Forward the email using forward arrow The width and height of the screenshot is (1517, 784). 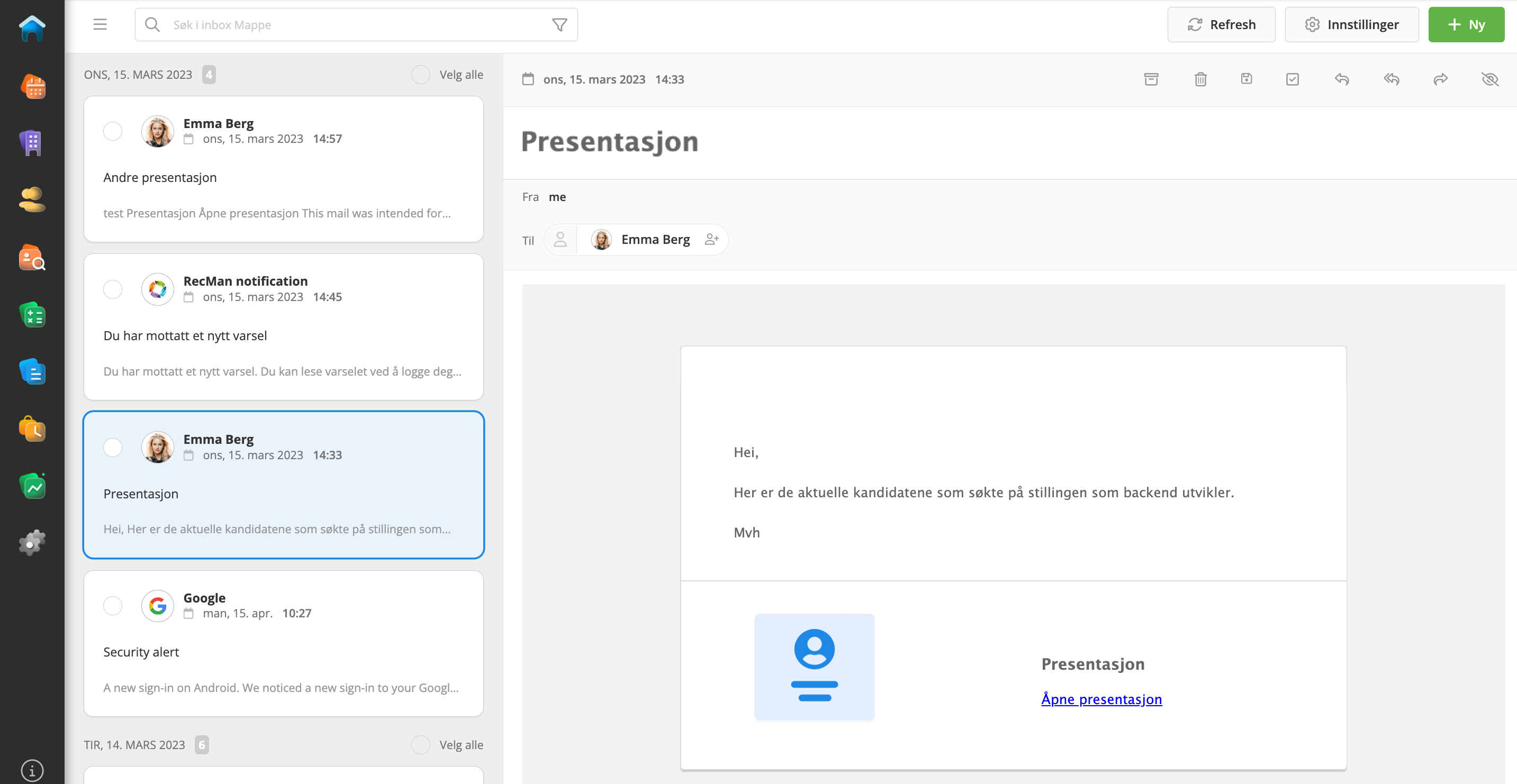click(x=1440, y=79)
